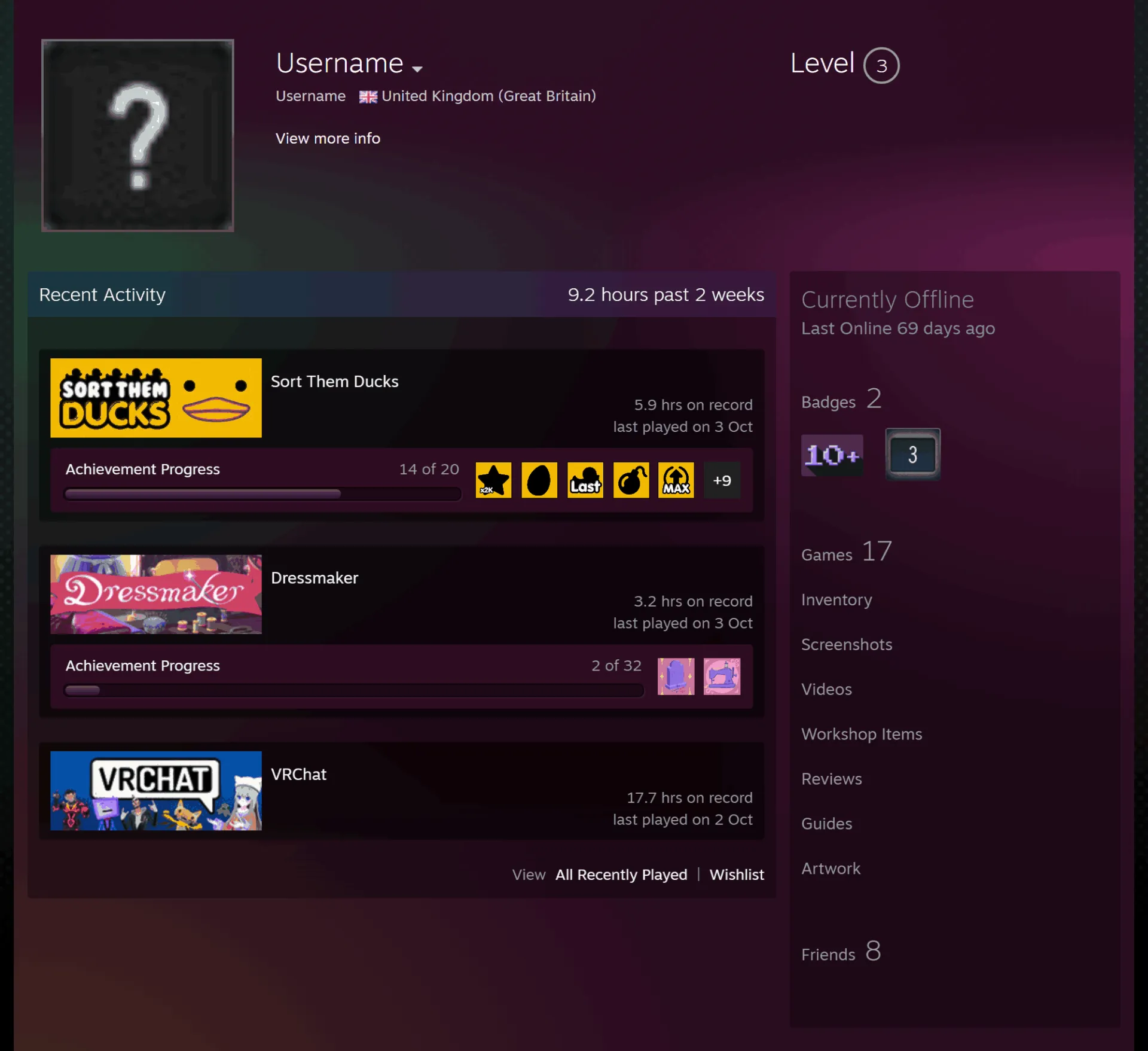
Task: Open the 10+ games badge
Action: (832, 455)
